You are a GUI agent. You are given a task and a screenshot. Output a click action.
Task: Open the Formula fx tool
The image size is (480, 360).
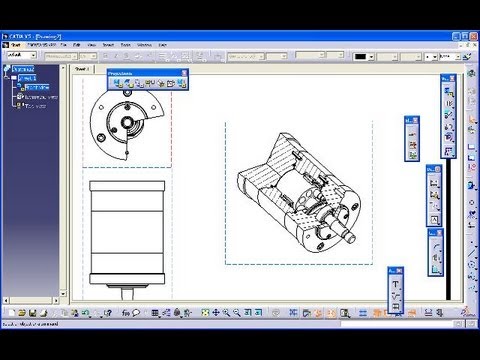(125, 313)
